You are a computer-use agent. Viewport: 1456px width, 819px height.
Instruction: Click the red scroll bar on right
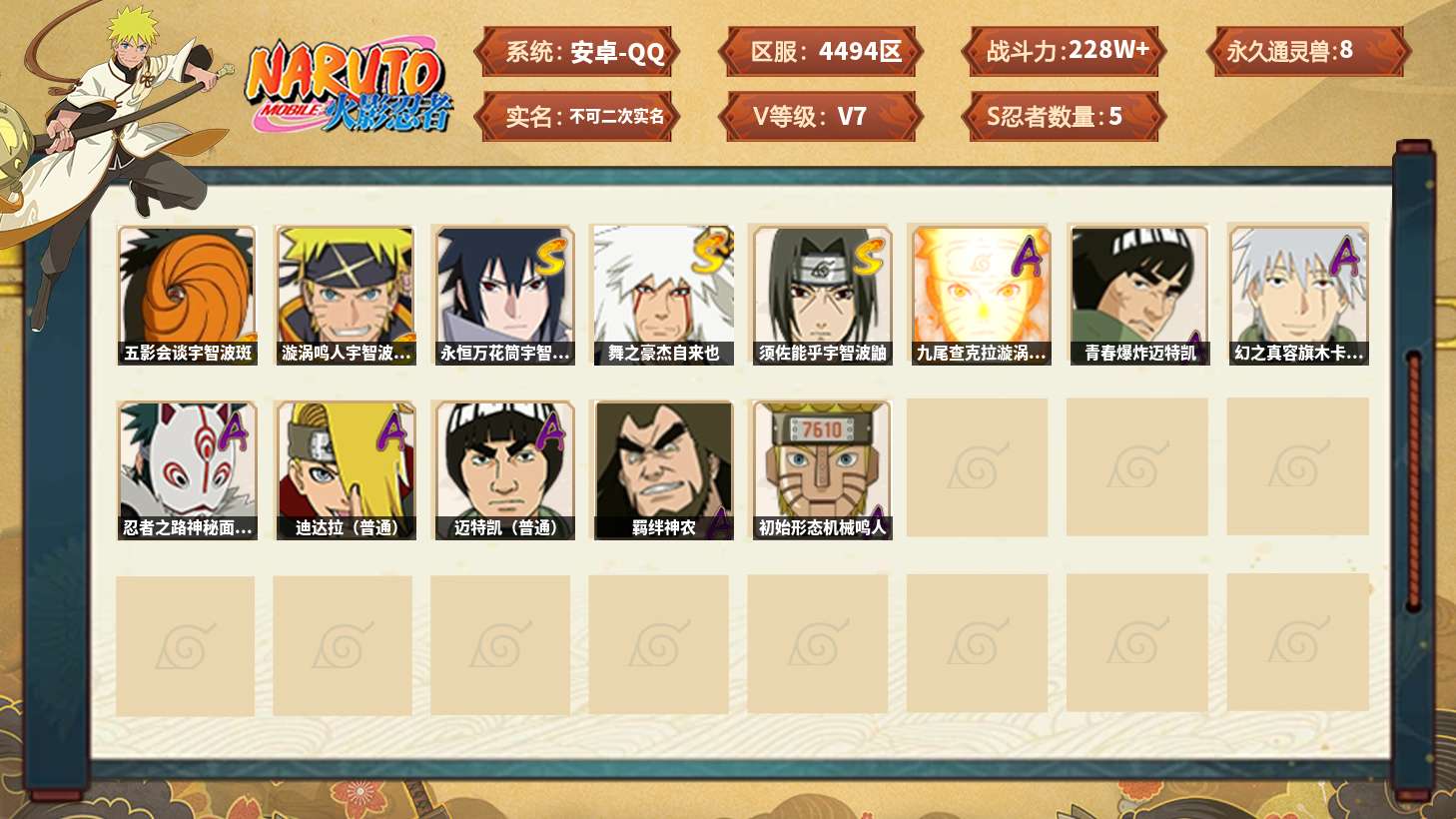pyautogui.click(x=1413, y=479)
